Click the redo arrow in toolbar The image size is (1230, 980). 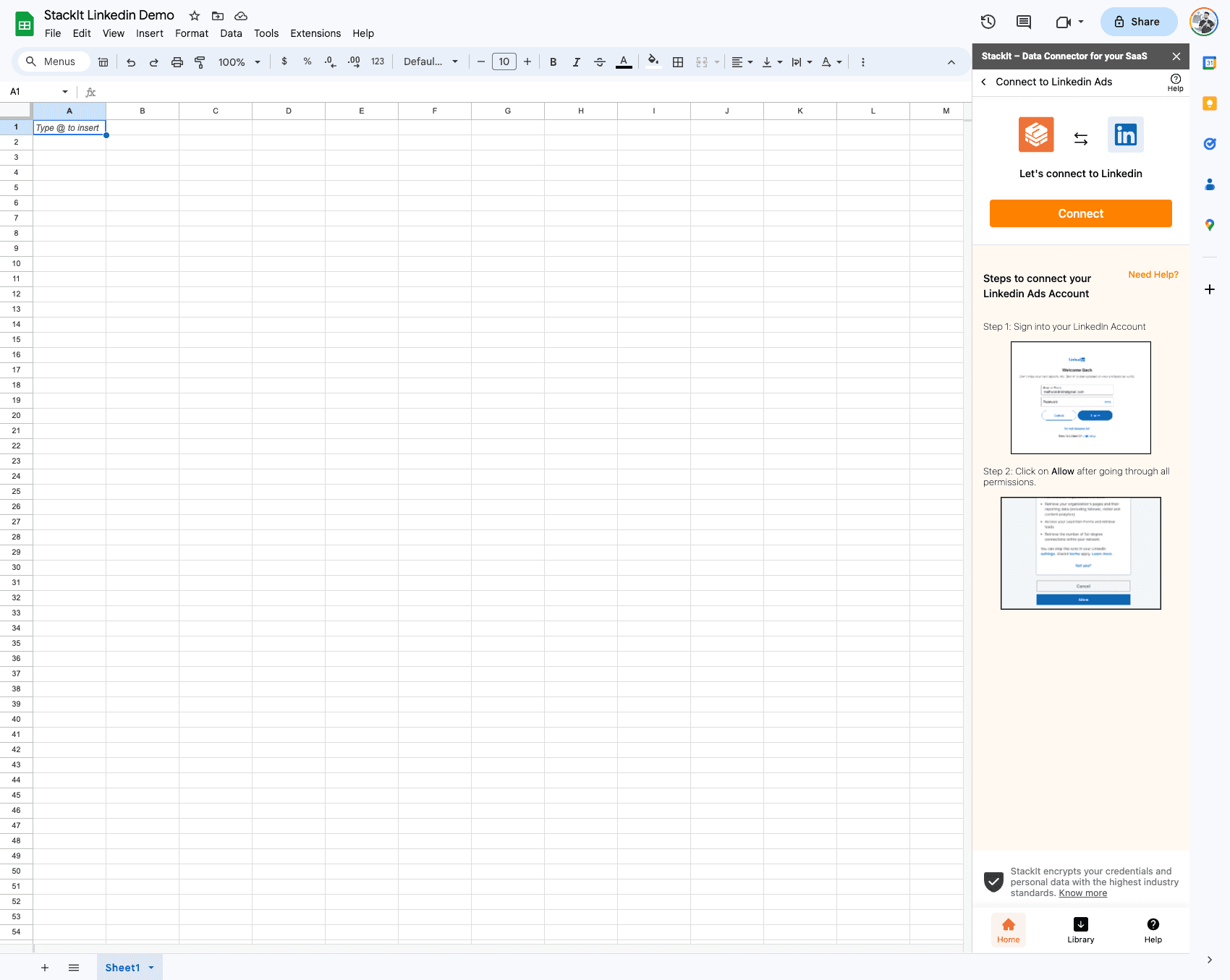click(154, 62)
